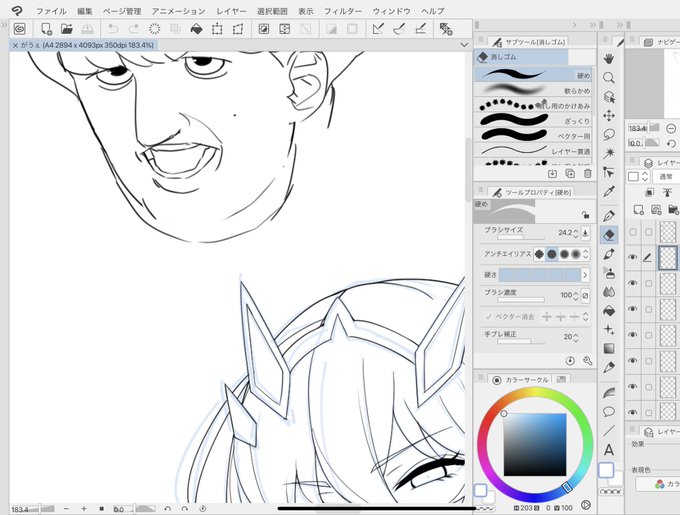Select the straight line tool
Viewport: 680px width, 515px height.
pos(609,430)
